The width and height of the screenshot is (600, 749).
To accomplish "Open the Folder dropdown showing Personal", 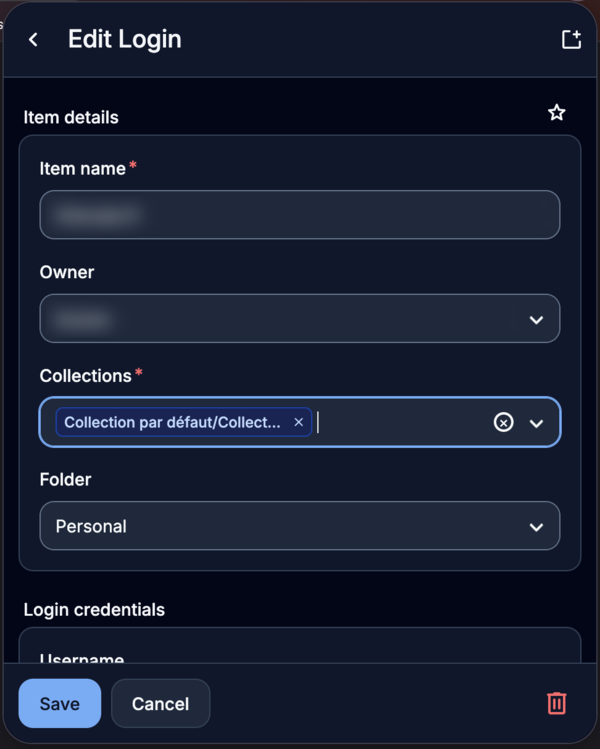I will (x=300, y=525).
